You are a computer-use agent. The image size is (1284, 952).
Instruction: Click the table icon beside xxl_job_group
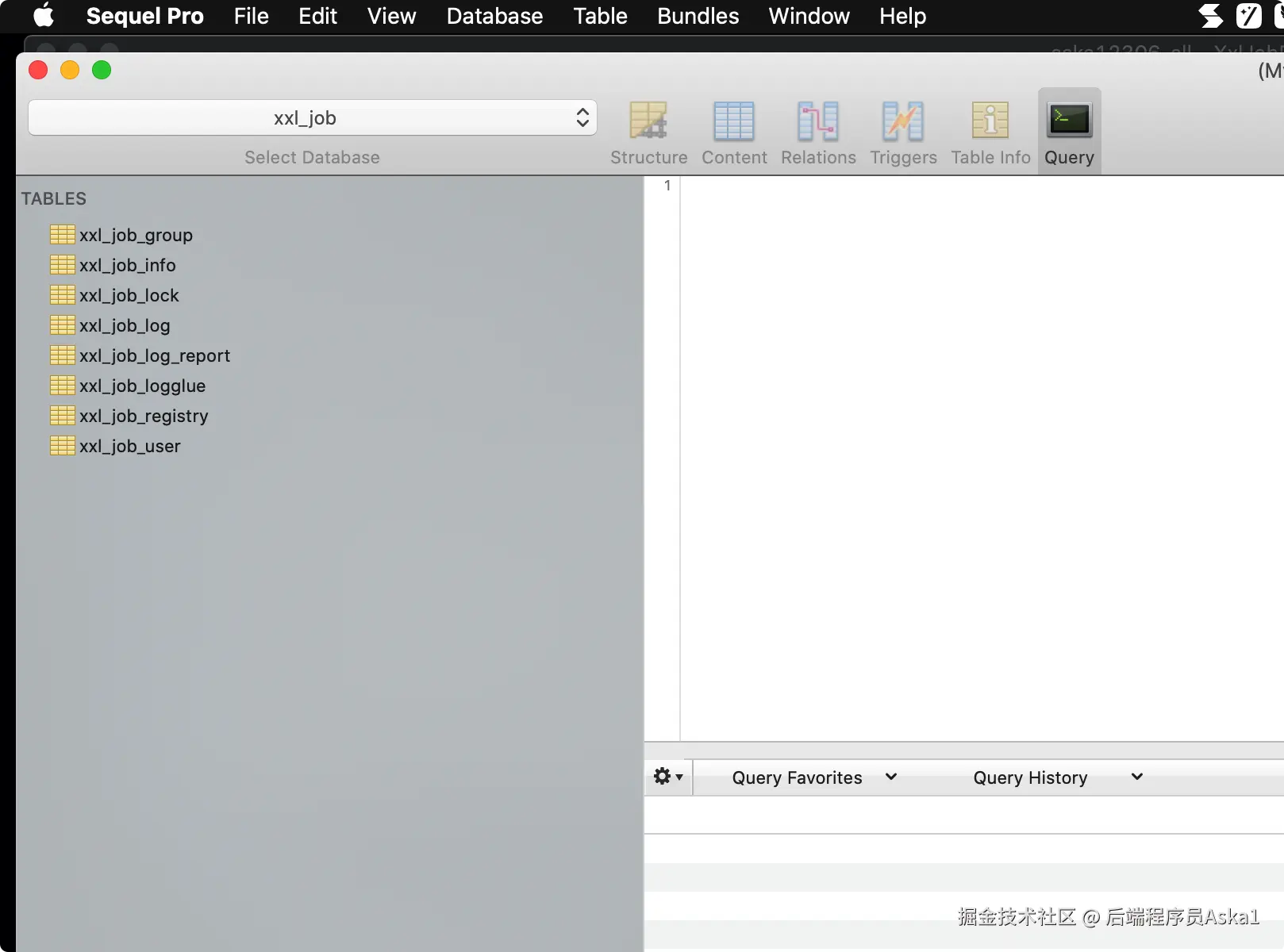coord(62,234)
